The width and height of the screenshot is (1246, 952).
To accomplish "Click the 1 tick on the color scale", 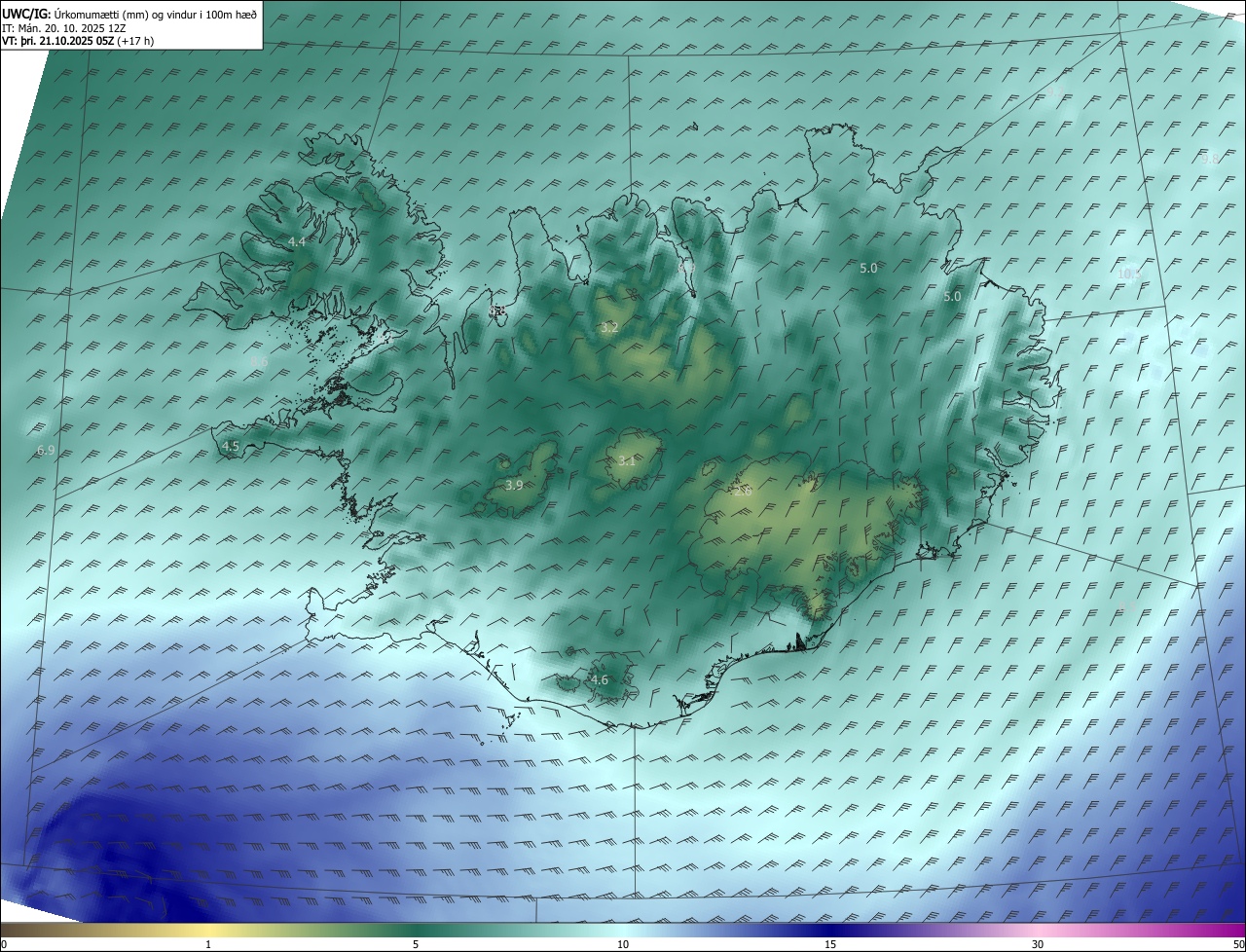I will click(208, 944).
